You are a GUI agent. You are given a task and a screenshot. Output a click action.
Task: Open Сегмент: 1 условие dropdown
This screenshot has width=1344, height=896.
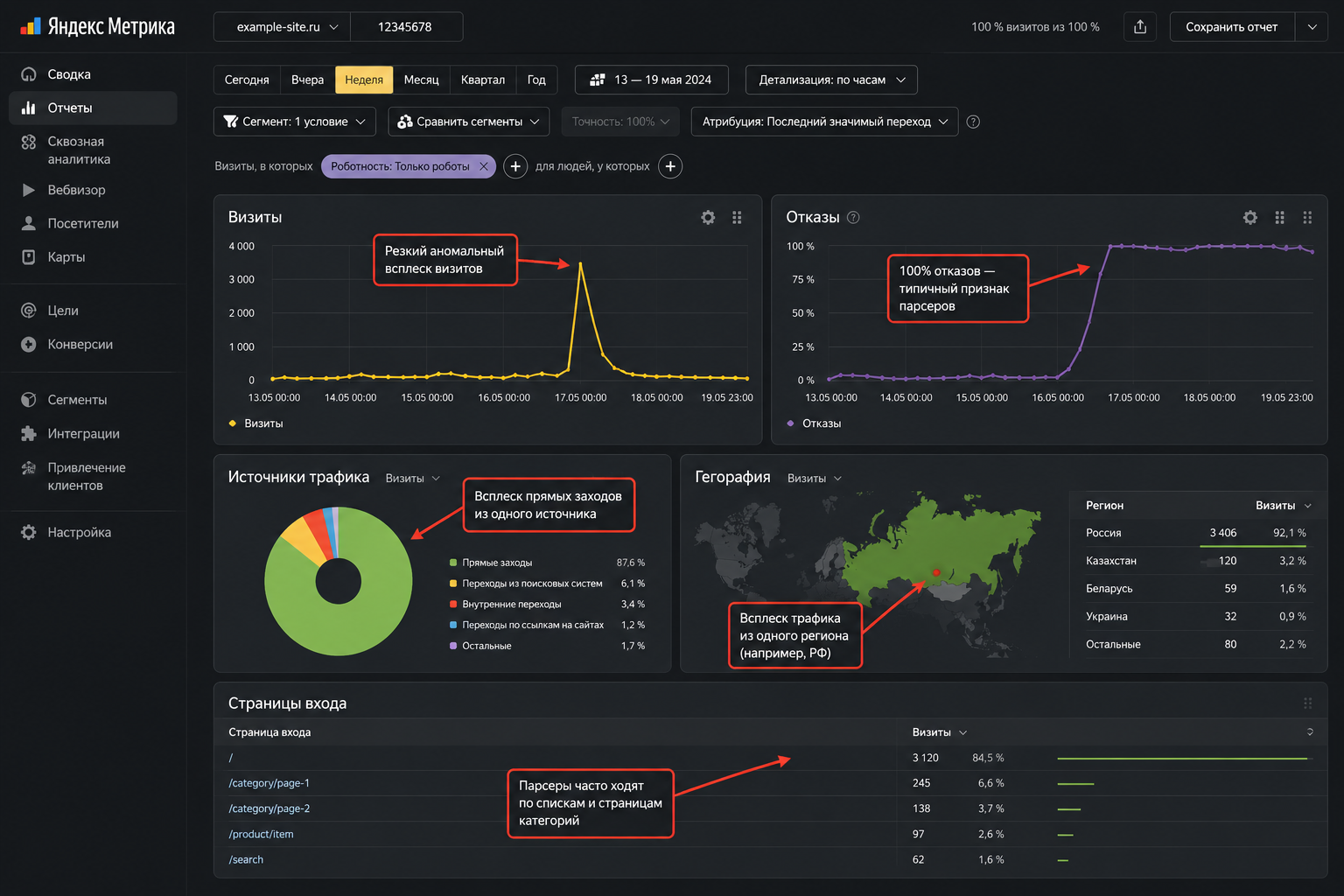coord(295,122)
